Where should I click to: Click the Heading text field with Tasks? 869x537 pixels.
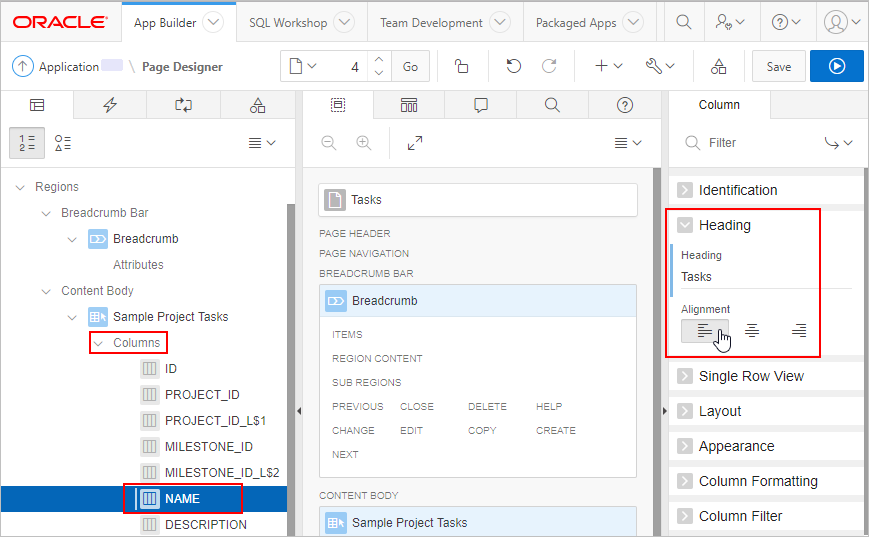[766, 277]
